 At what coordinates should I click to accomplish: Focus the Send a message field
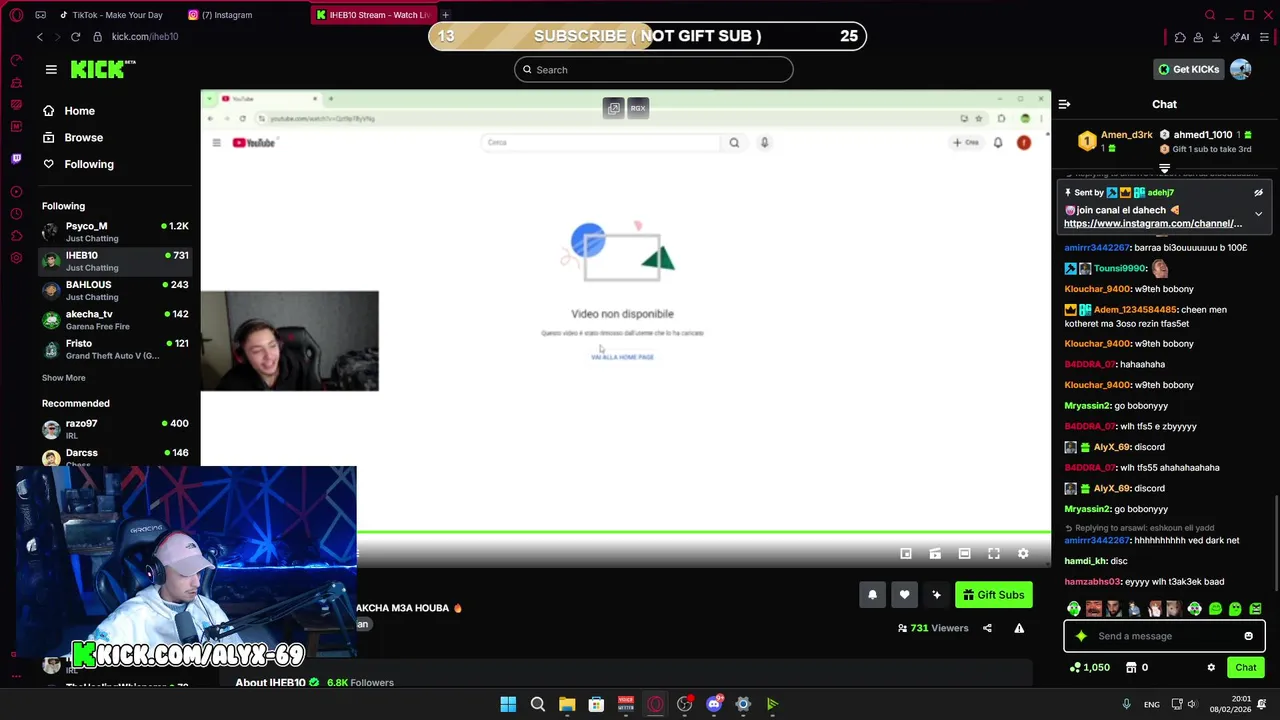[1163, 636]
